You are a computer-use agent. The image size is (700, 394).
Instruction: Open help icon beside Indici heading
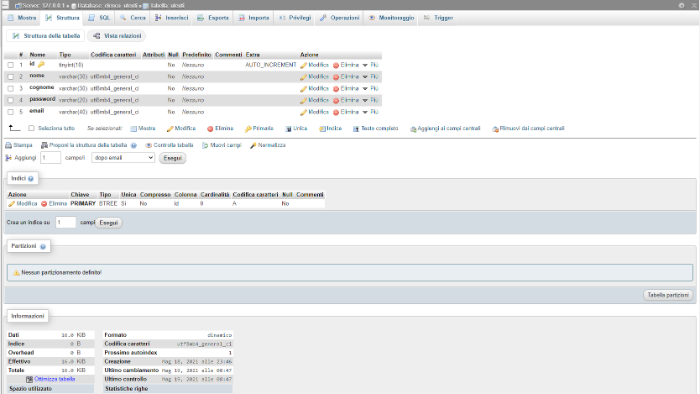(x=31, y=178)
